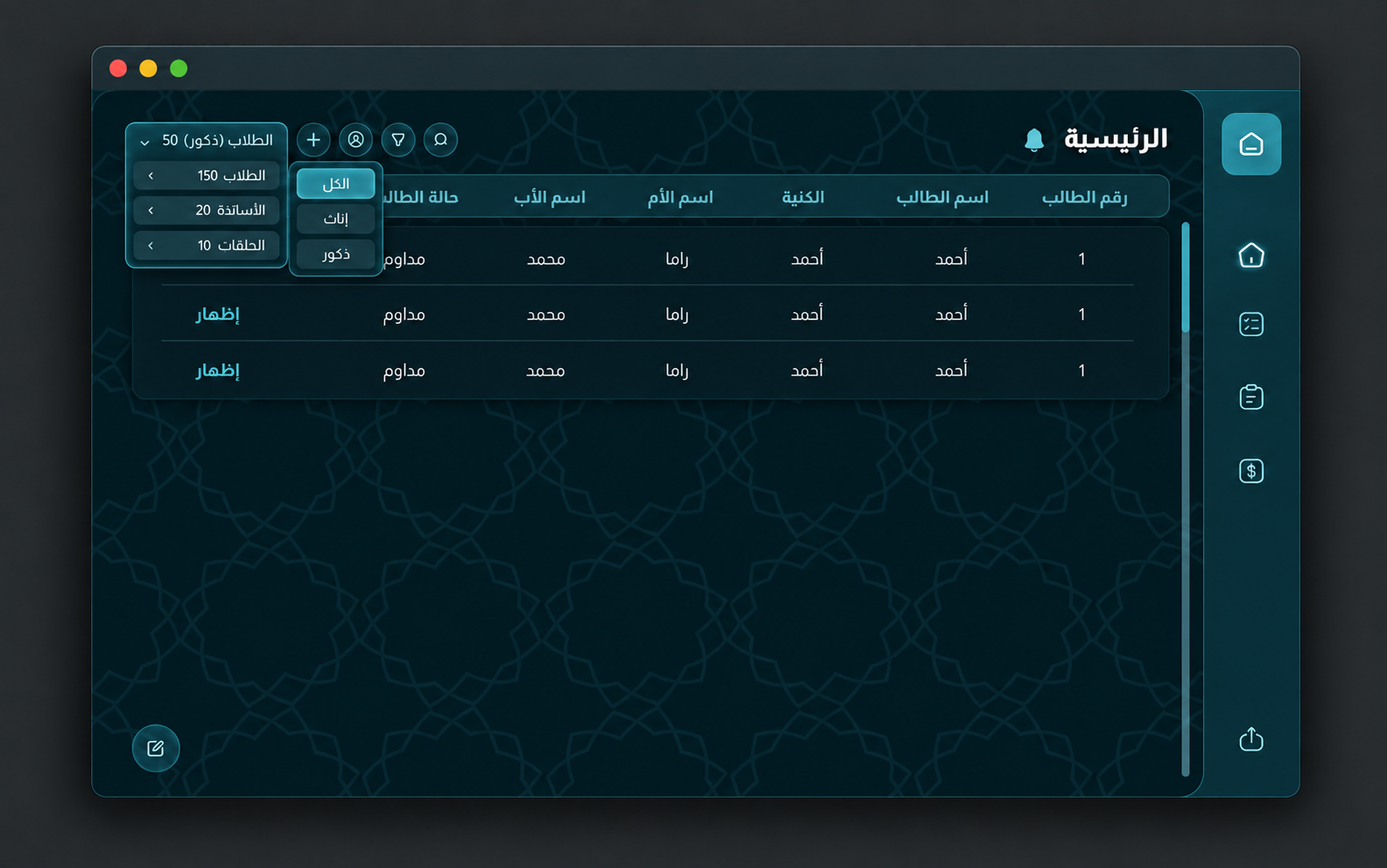Click إظهار link in the third row
1387x868 pixels.
(217, 371)
